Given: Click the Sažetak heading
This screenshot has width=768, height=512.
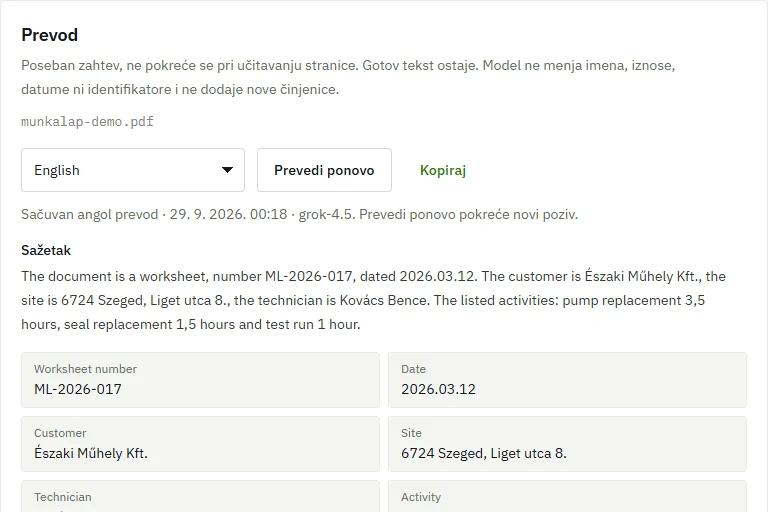Looking at the screenshot, I should click(46, 250).
